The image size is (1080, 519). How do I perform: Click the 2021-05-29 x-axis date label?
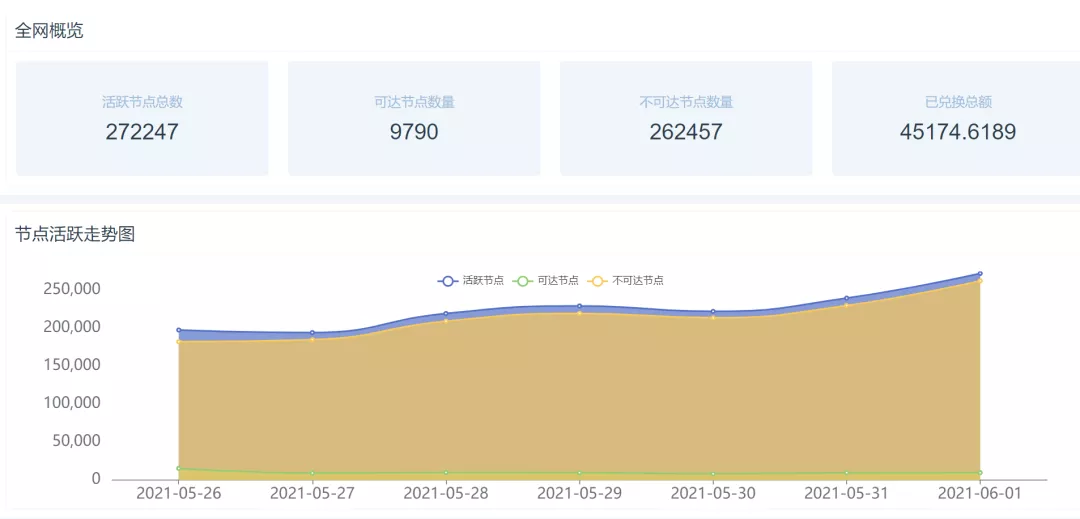[x=580, y=493]
